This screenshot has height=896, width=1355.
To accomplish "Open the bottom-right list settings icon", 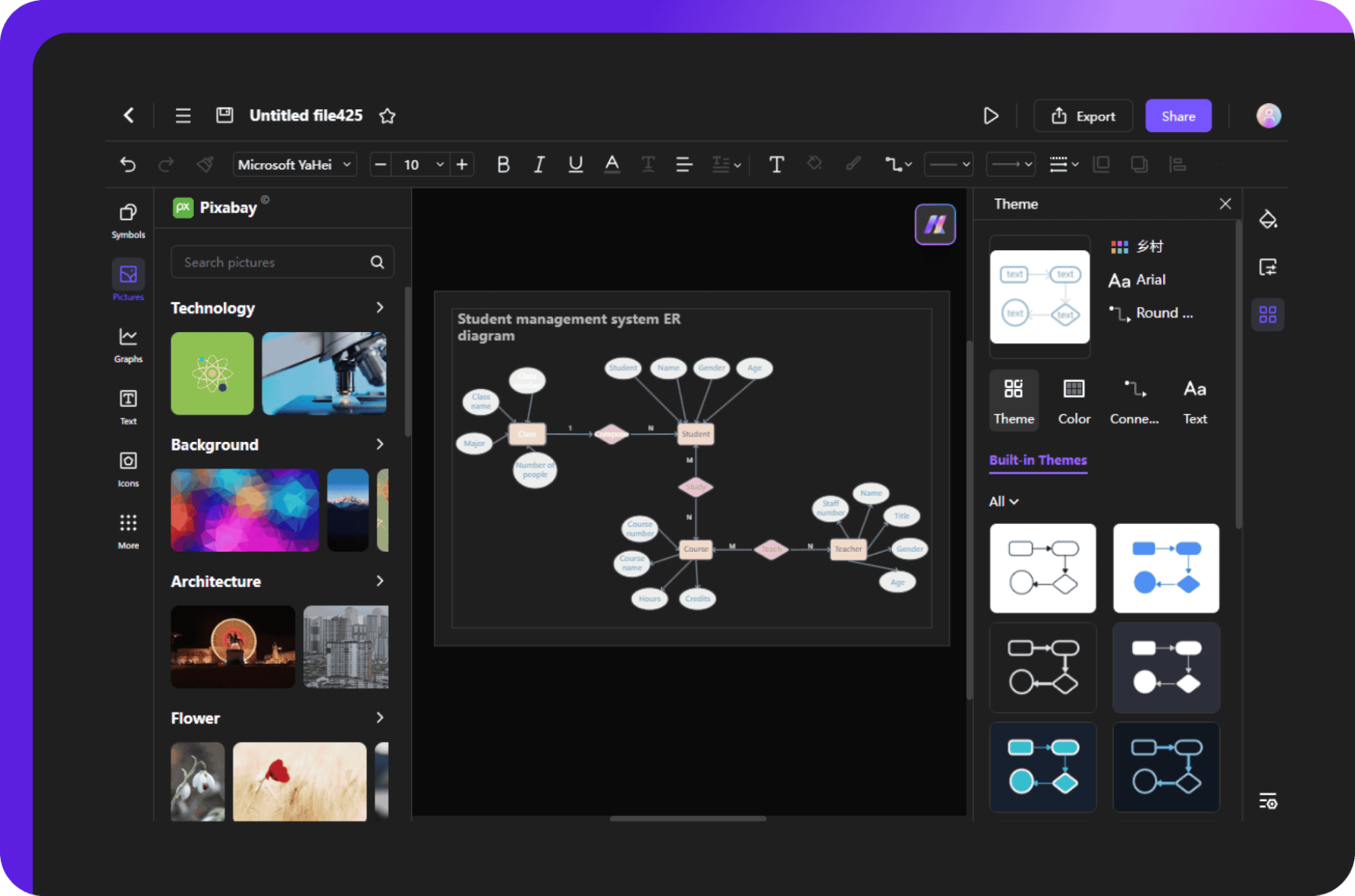I will (1268, 801).
